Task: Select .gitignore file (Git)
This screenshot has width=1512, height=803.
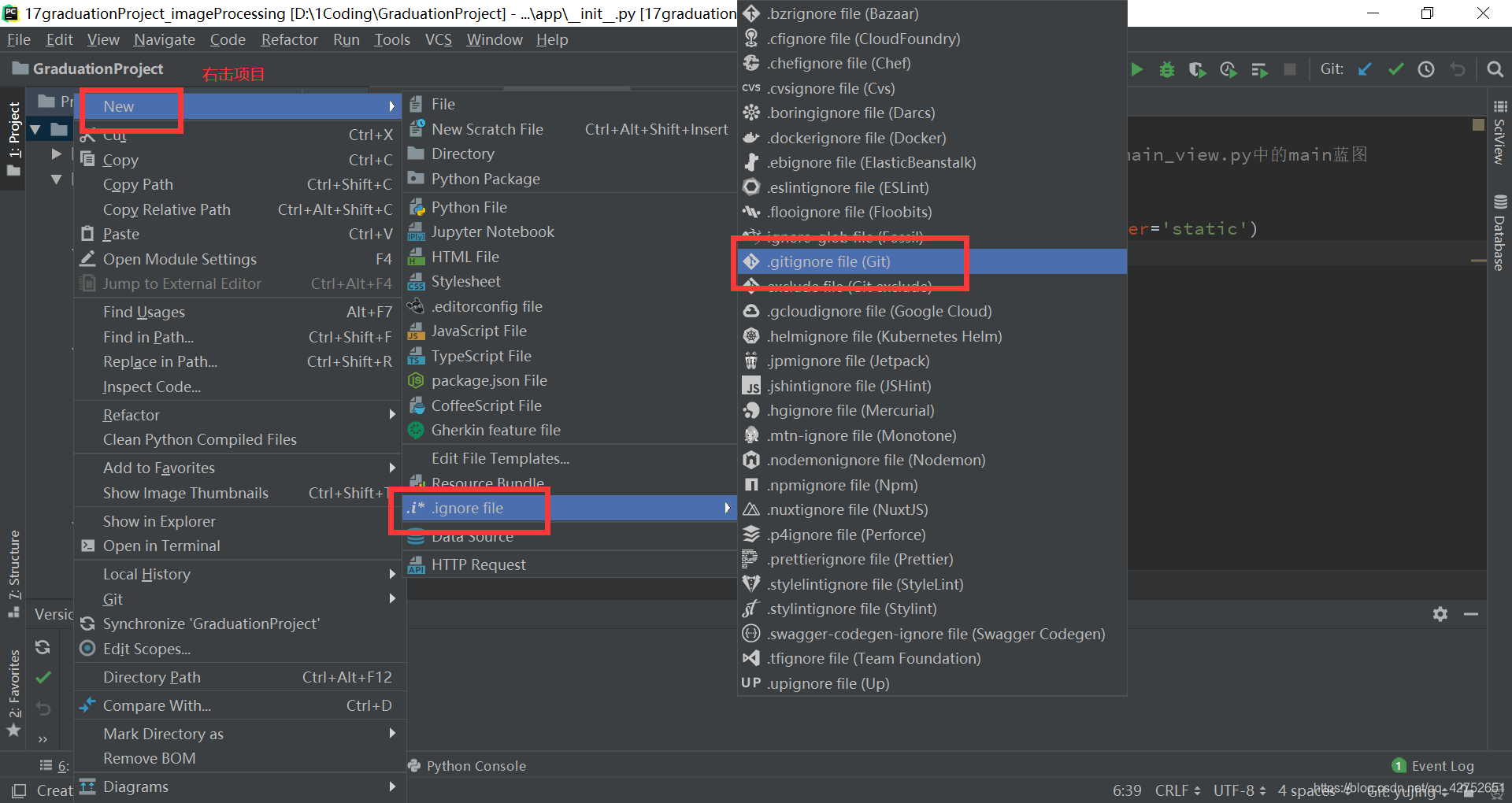Action: 932,261
